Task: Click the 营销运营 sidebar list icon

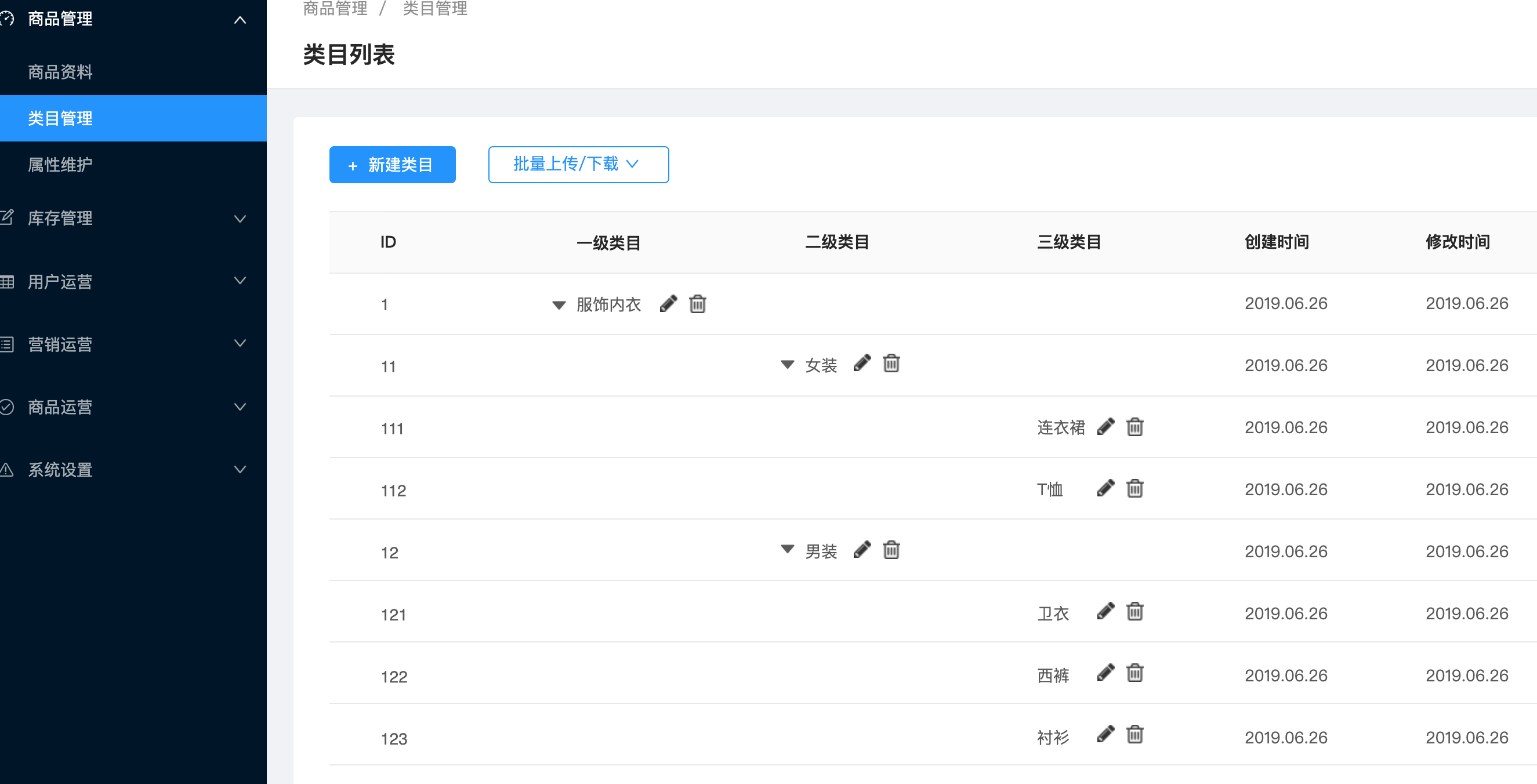Action: [x=6, y=344]
